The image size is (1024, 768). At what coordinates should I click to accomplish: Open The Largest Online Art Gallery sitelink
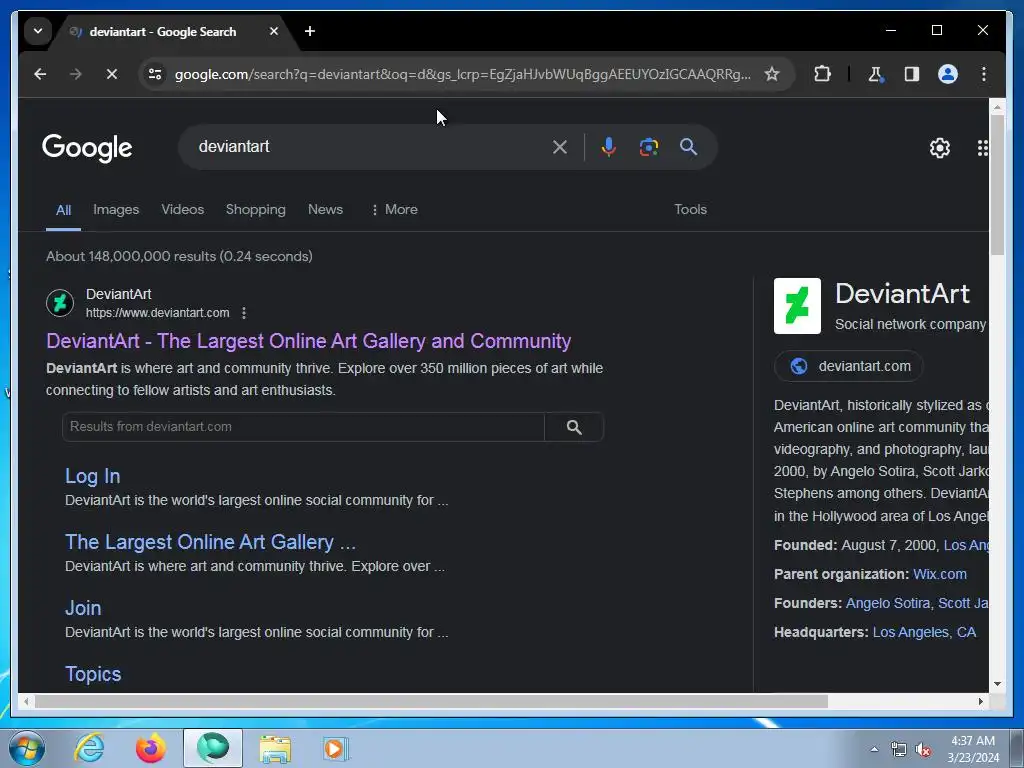tap(210, 542)
